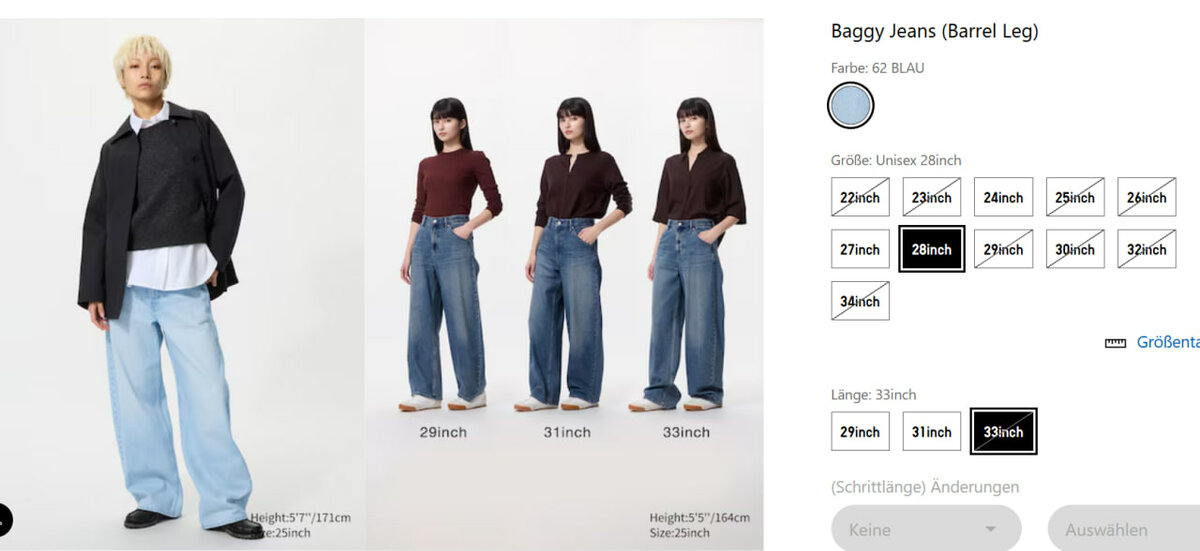Open the Keine alteration dropdown
The width and height of the screenshot is (1200, 551).
tap(926, 529)
